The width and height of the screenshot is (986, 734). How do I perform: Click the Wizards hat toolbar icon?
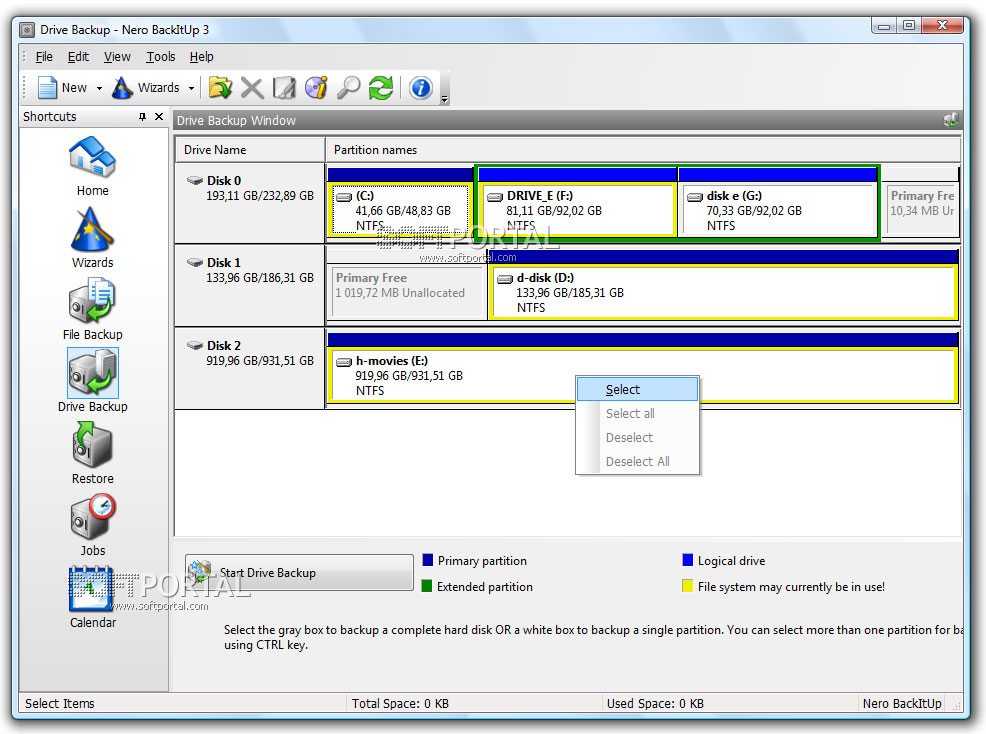tap(122, 87)
